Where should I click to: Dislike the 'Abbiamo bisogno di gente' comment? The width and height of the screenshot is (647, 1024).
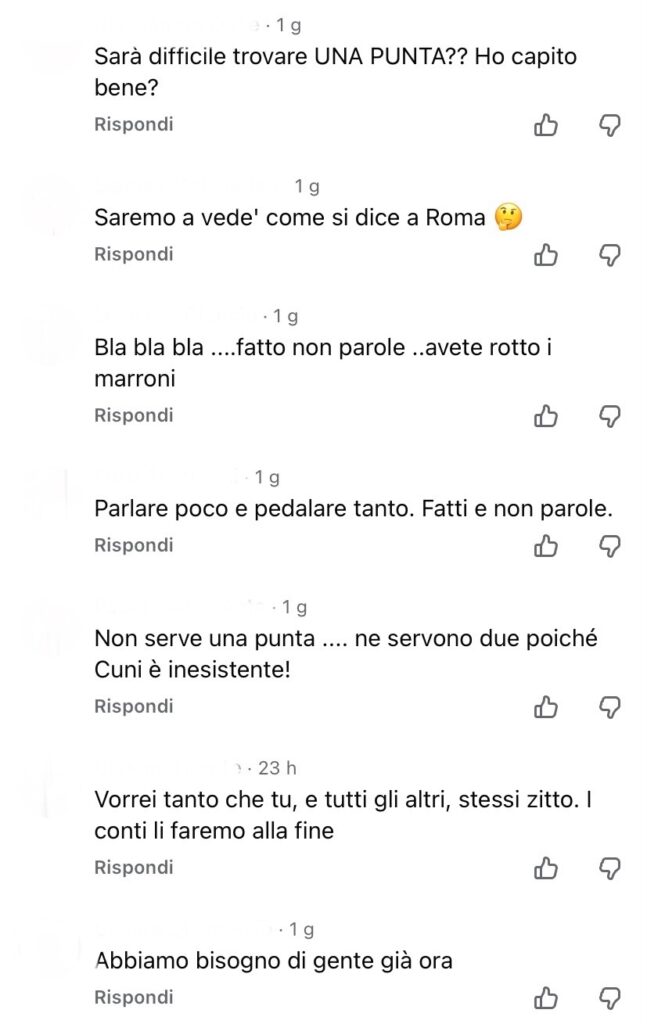pos(609,997)
